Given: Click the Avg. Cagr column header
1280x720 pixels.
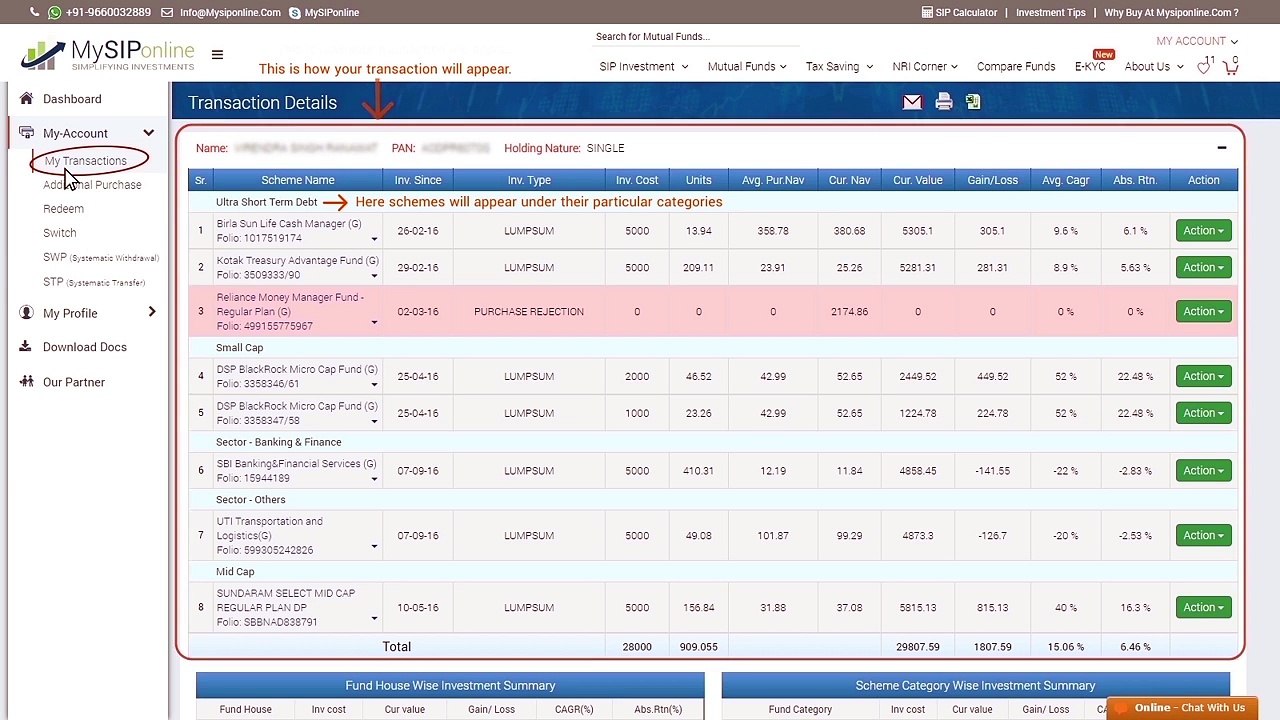Looking at the screenshot, I should pyautogui.click(x=1065, y=180).
